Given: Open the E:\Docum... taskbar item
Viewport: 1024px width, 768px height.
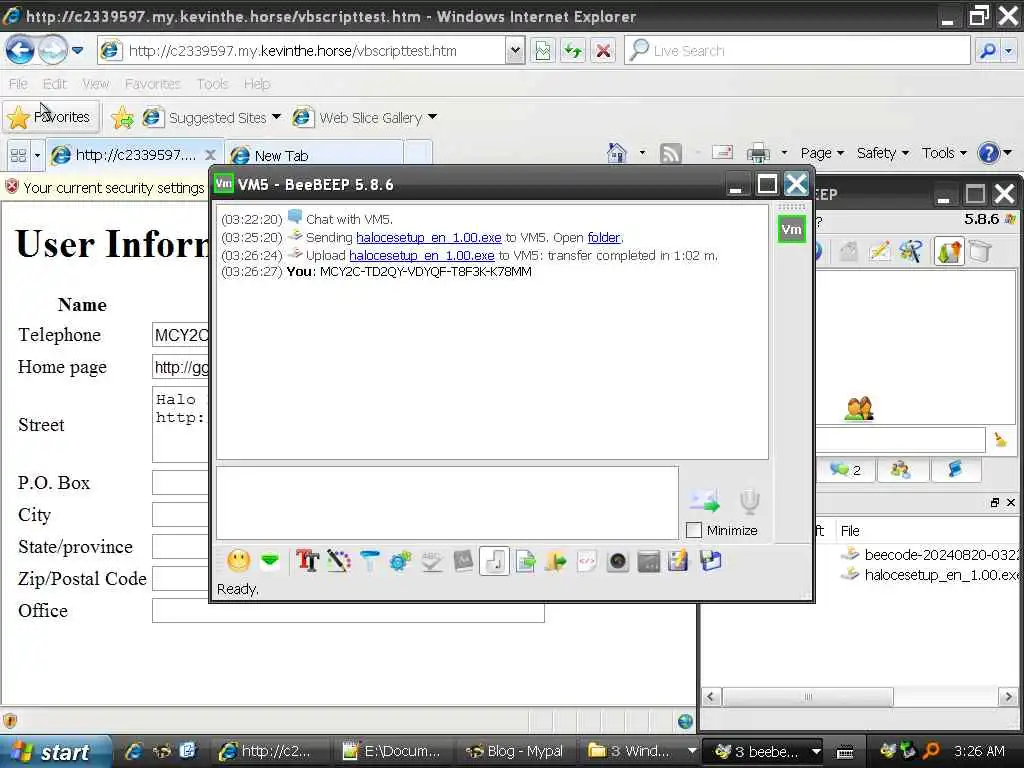Looking at the screenshot, I should point(391,751).
